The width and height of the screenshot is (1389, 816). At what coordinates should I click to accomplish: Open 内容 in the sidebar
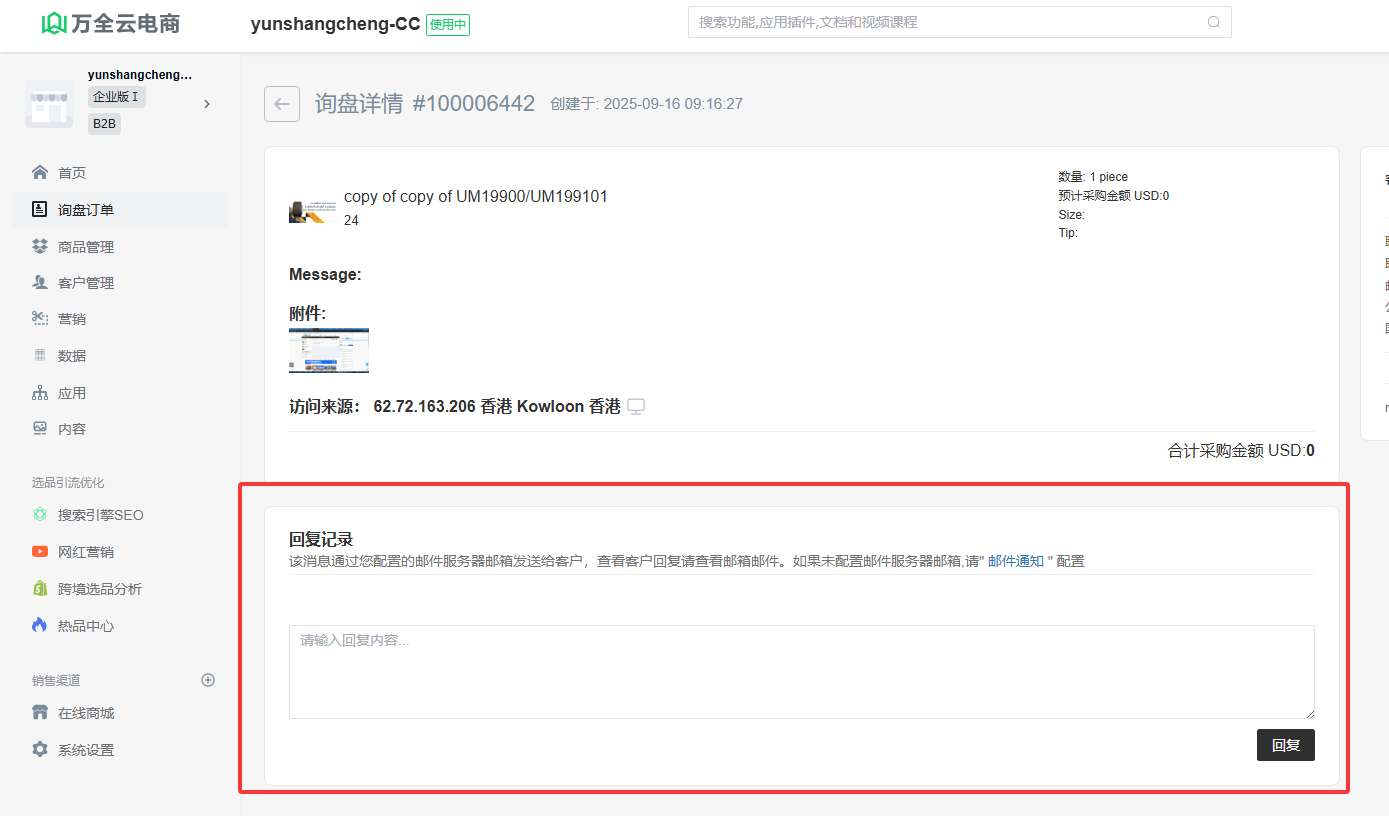[72, 429]
